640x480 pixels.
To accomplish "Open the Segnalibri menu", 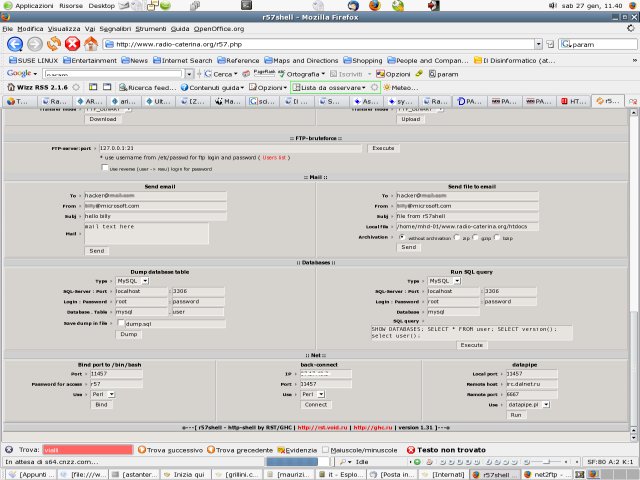I will pos(114,29).
